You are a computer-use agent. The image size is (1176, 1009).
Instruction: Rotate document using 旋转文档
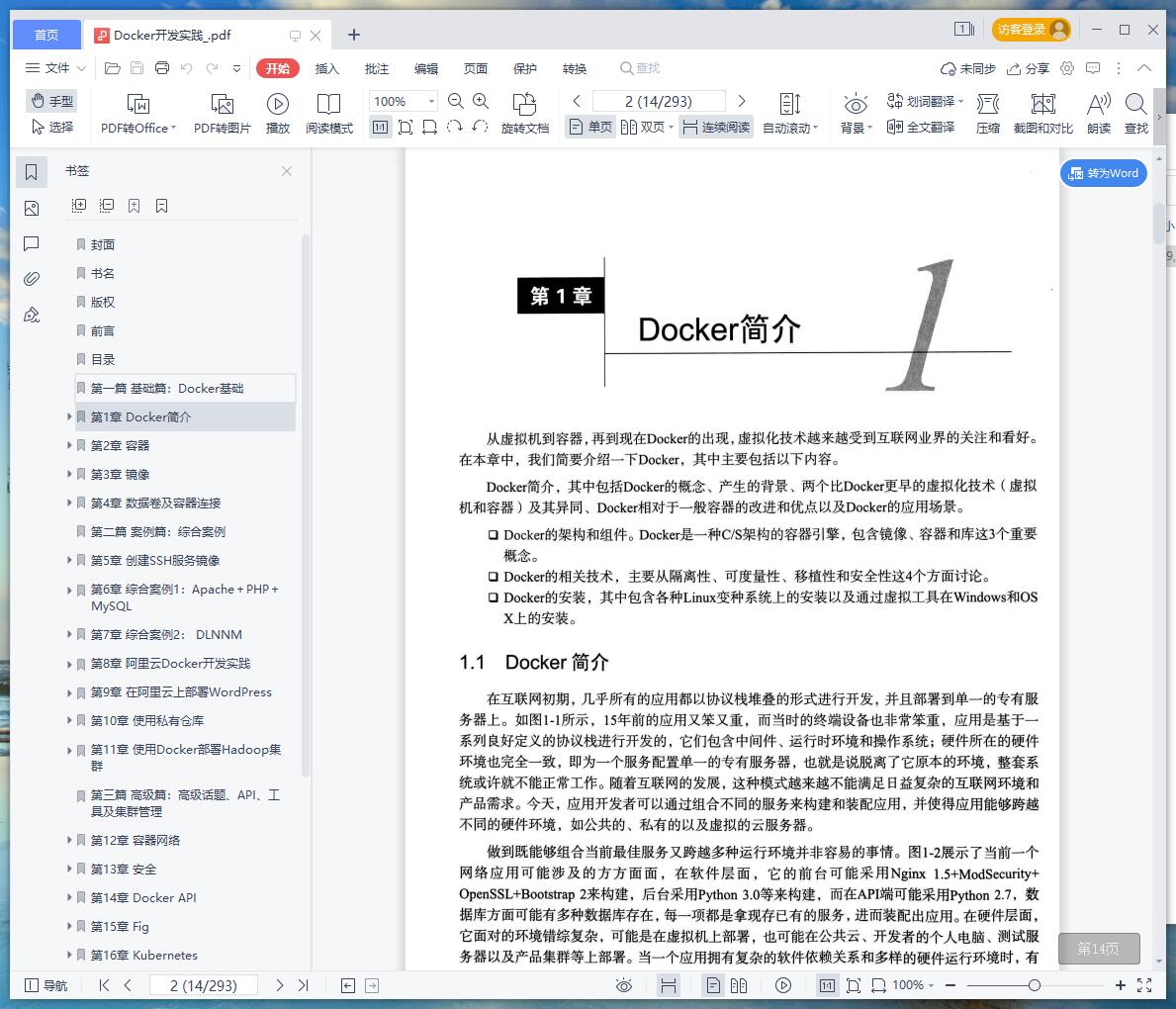[x=525, y=114]
